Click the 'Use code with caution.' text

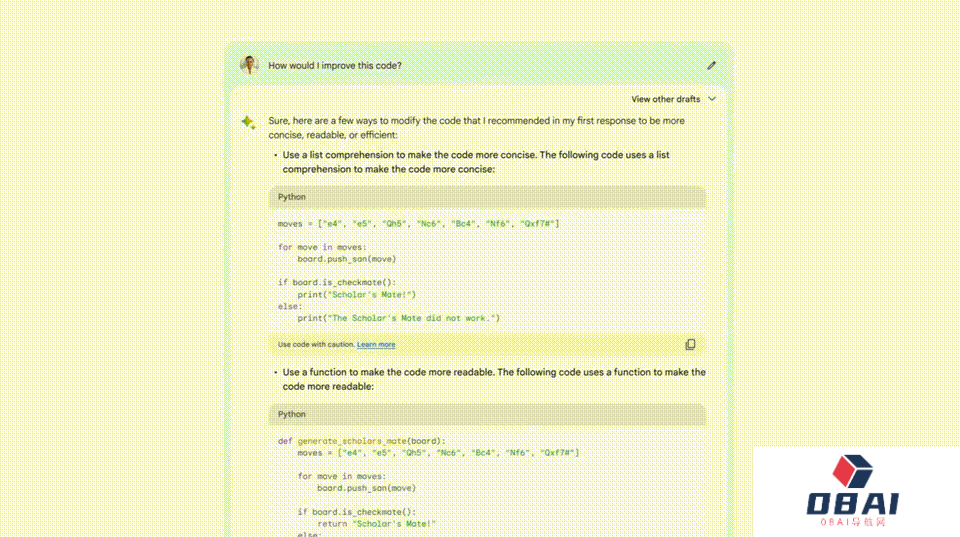316,345
